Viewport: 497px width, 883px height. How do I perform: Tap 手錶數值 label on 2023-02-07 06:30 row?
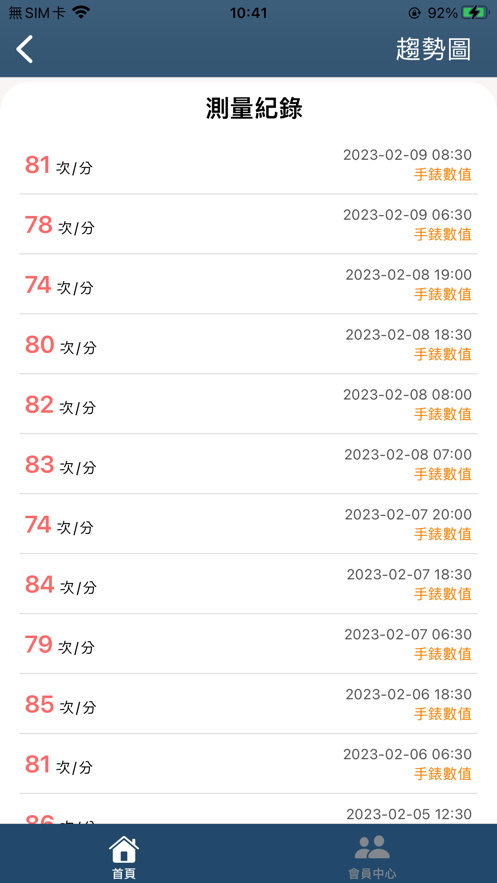pos(443,654)
